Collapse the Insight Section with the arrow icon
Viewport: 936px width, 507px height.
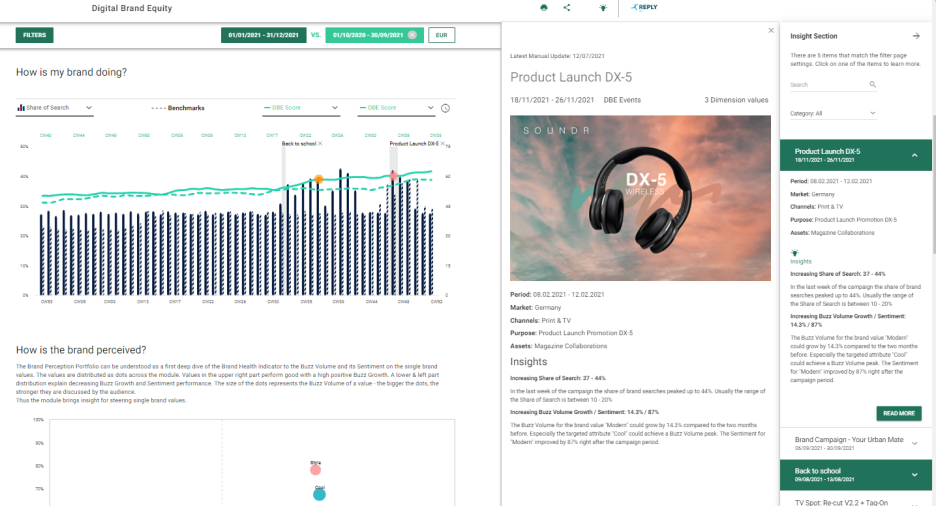pos(916,36)
